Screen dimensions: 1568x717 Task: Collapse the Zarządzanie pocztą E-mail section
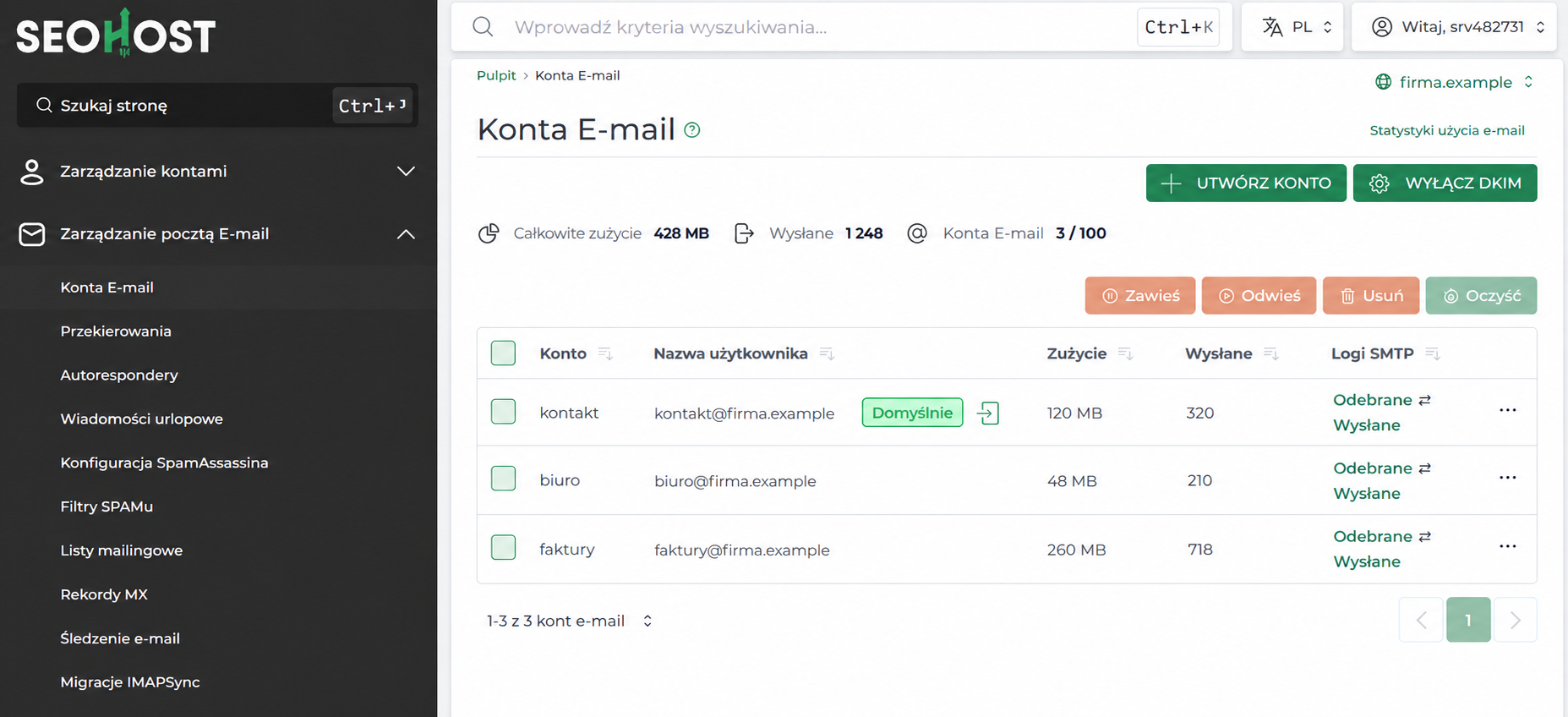pyautogui.click(x=218, y=234)
